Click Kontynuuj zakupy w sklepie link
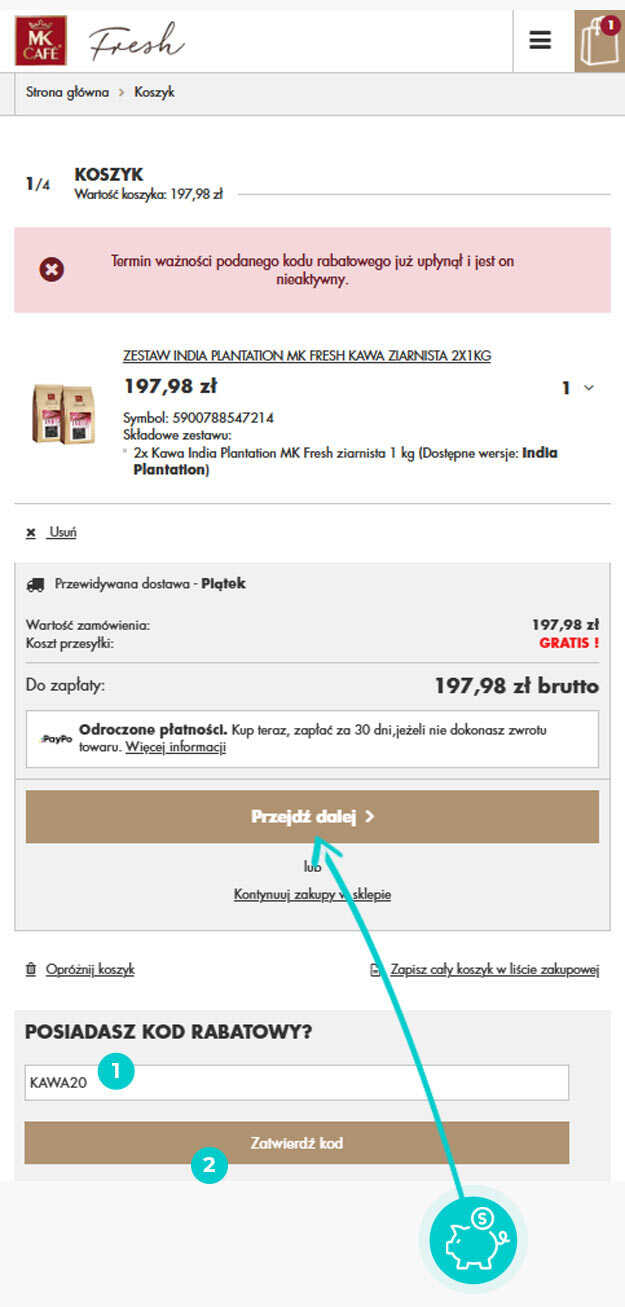 312,894
